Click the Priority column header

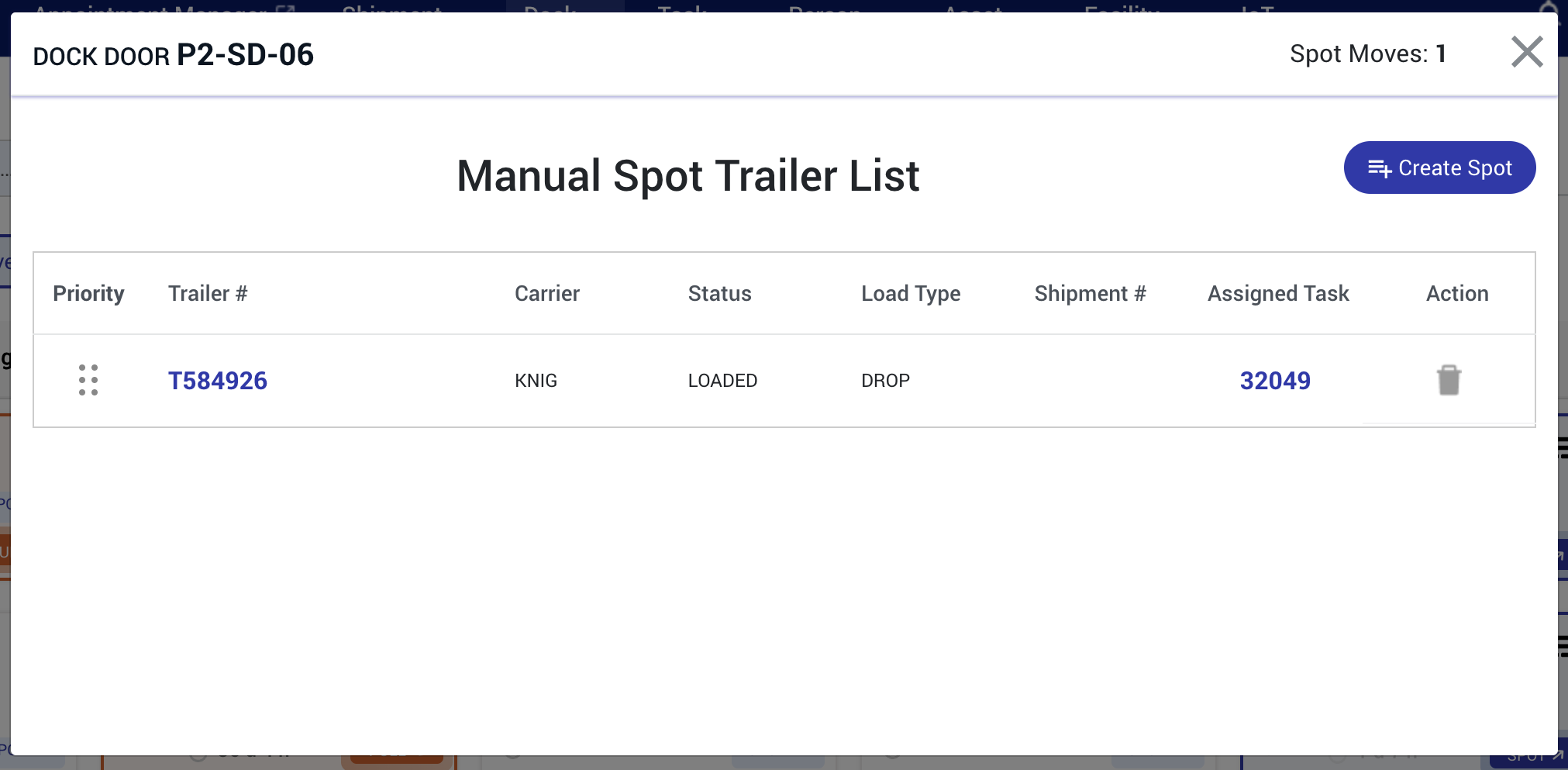[x=88, y=293]
